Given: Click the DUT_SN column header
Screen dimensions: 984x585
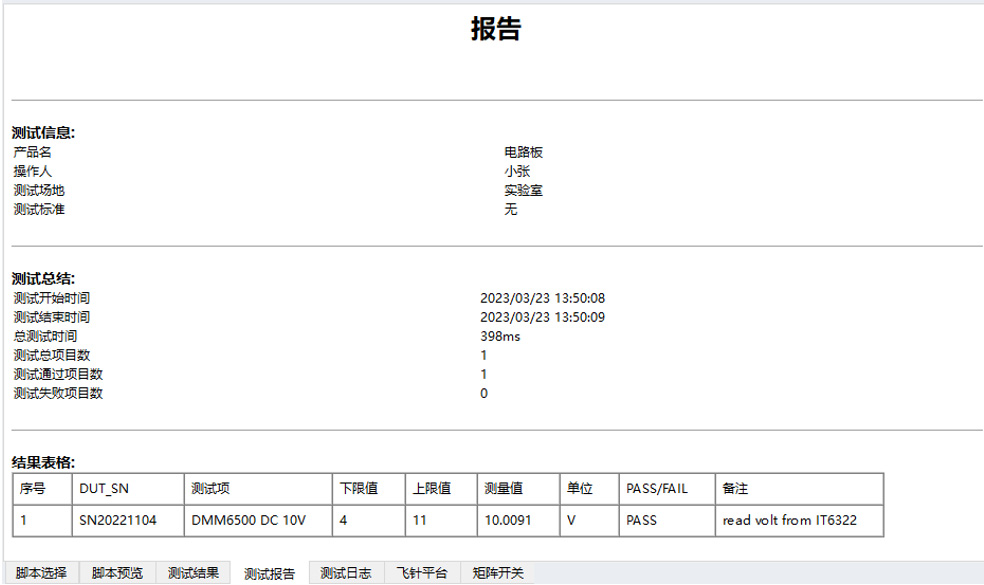Looking at the screenshot, I should (x=104, y=489).
